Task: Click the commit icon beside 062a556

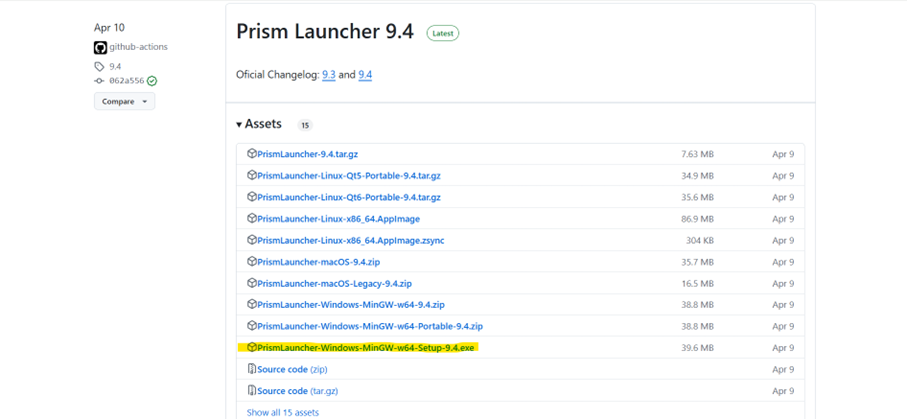Action: [x=99, y=81]
